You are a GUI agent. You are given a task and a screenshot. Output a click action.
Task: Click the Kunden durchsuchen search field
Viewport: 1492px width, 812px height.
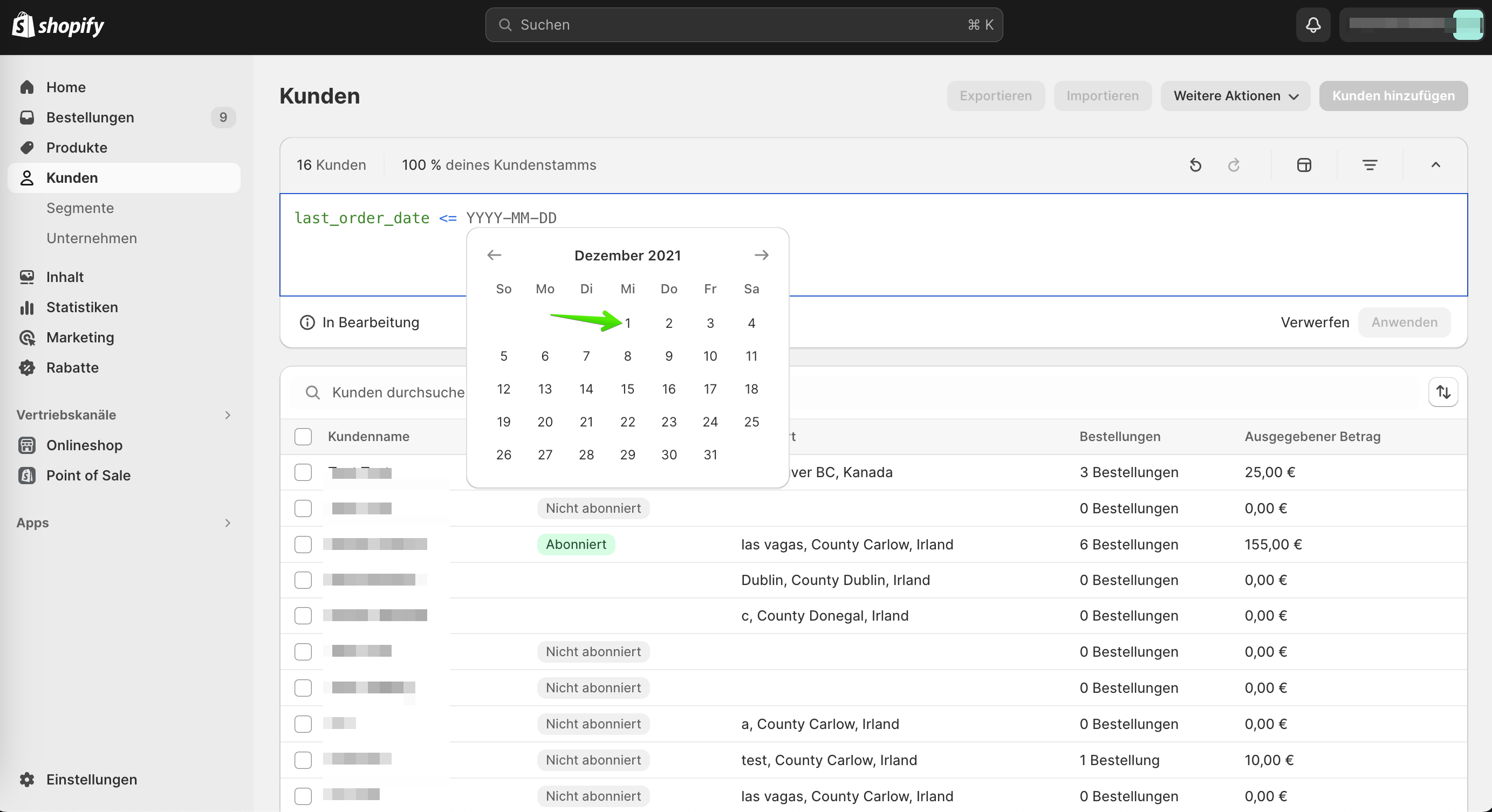click(854, 393)
